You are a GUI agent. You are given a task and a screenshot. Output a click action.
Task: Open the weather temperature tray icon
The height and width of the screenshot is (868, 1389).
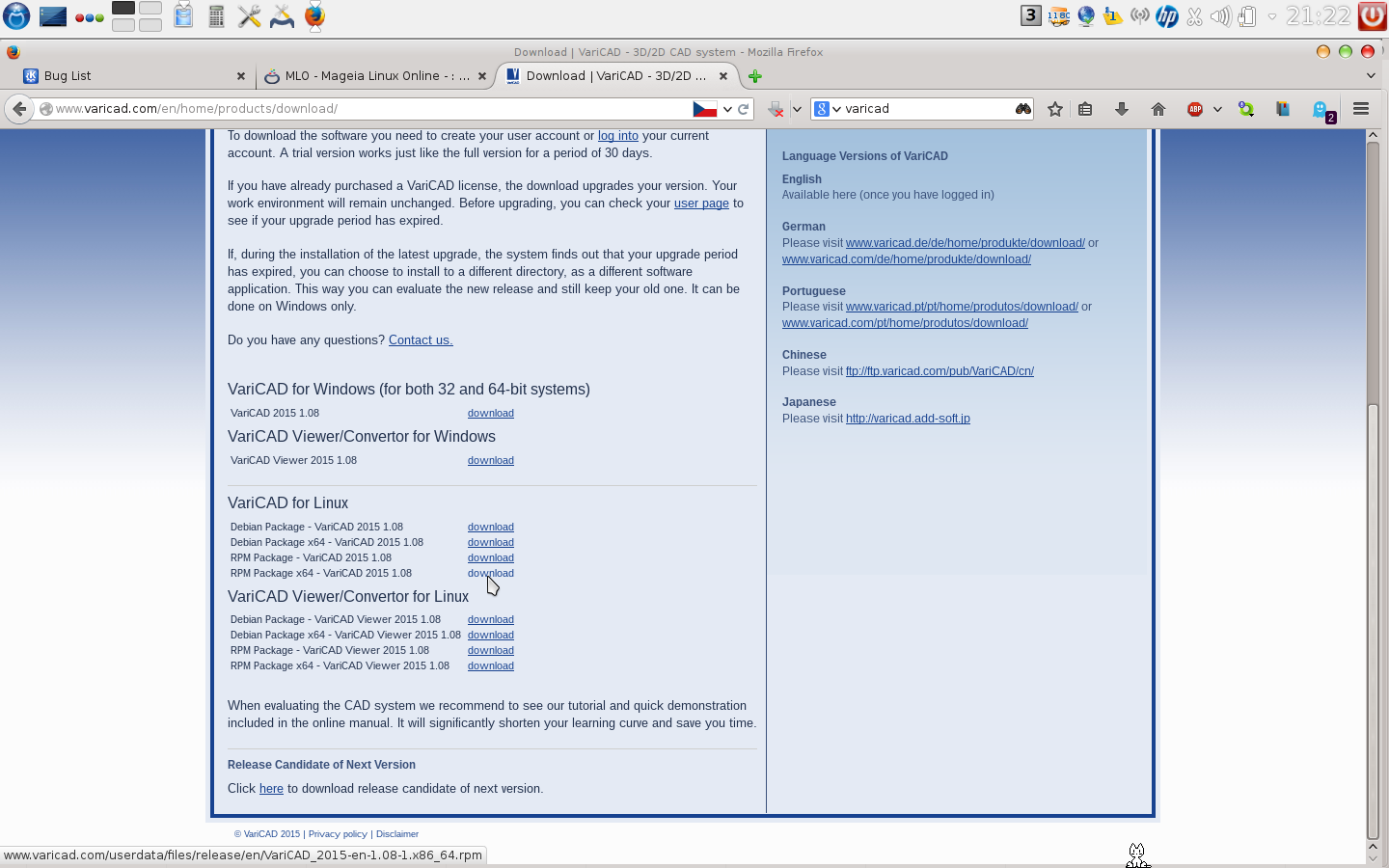click(x=1059, y=16)
